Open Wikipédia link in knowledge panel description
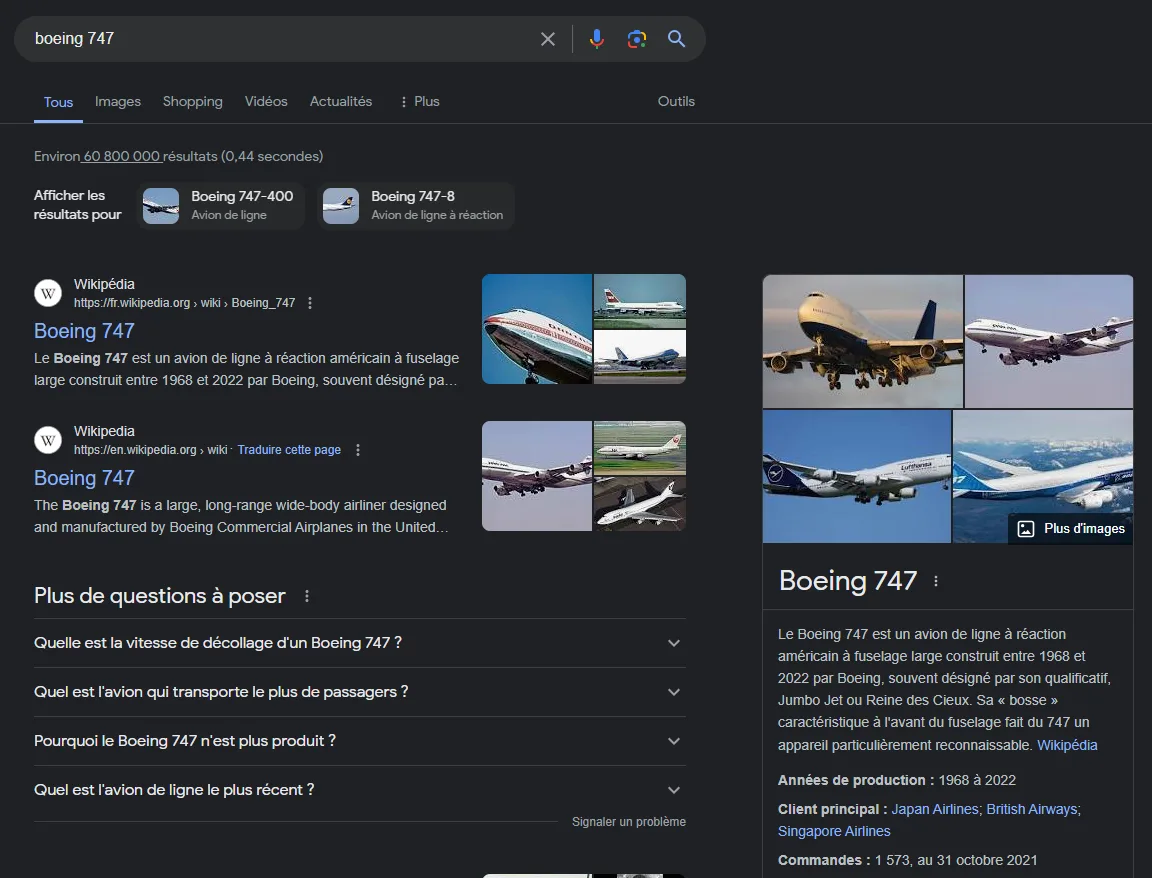The width and height of the screenshot is (1152, 878). pos(1067,745)
